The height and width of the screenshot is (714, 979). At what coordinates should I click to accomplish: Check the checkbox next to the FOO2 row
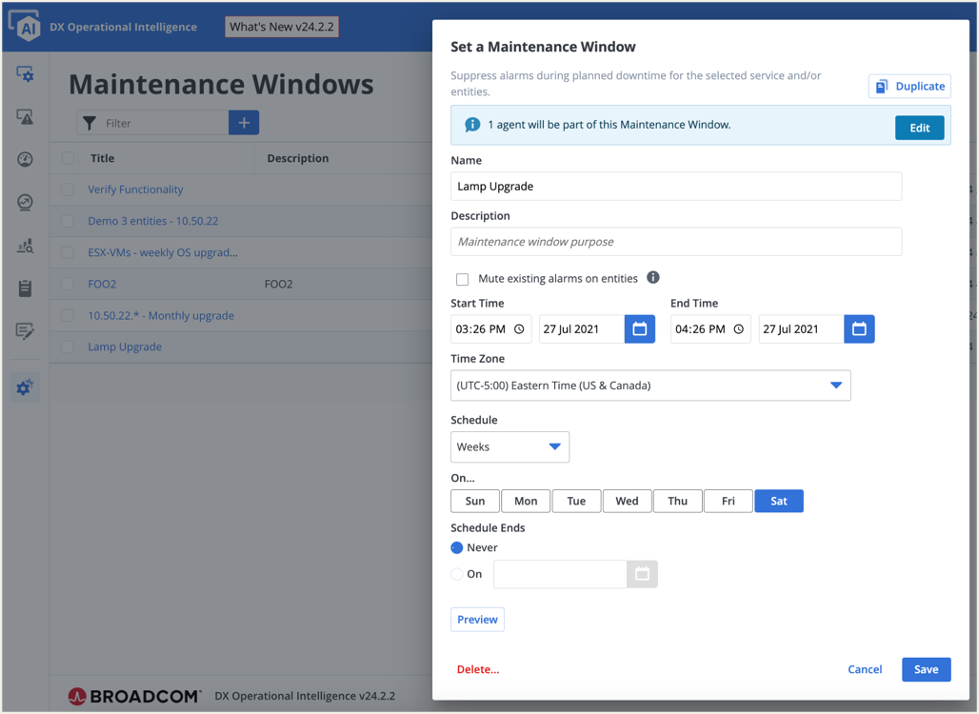[66, 284]
